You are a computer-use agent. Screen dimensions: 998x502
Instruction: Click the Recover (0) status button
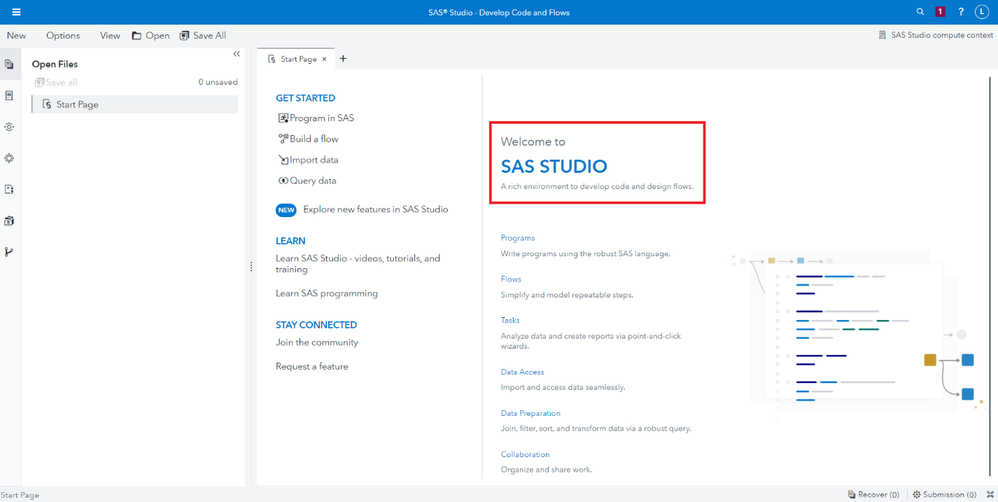click(x=873, y=494)
